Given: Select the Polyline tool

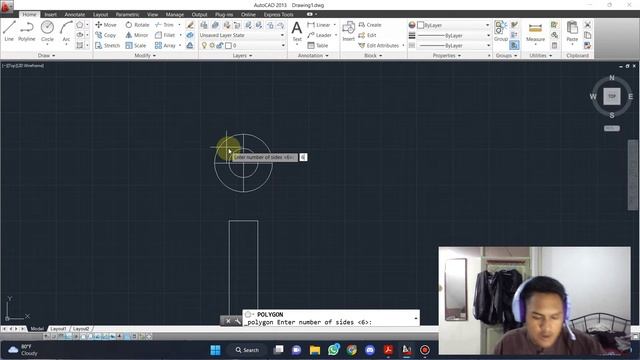Looking at the screenshot, I should coord(27,31).
